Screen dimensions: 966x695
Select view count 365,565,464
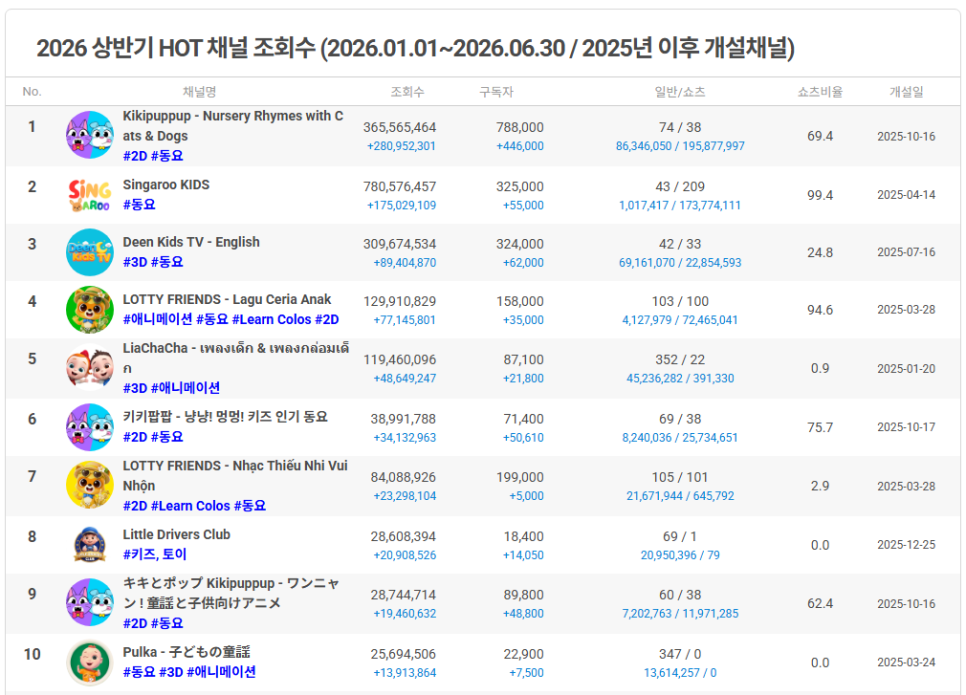point(399,128)
